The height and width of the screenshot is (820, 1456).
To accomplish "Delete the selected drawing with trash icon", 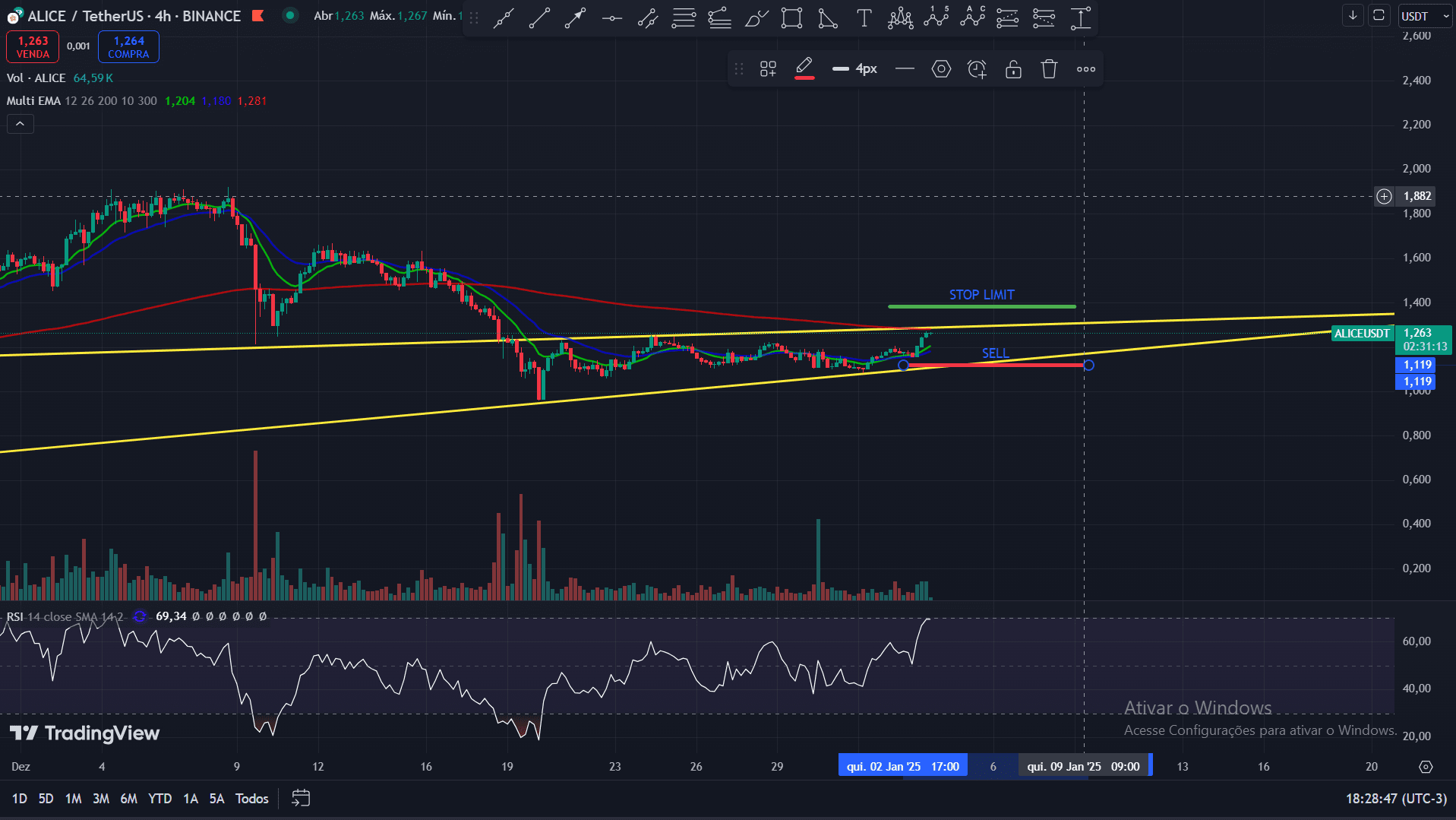I will click(1049, 69).
